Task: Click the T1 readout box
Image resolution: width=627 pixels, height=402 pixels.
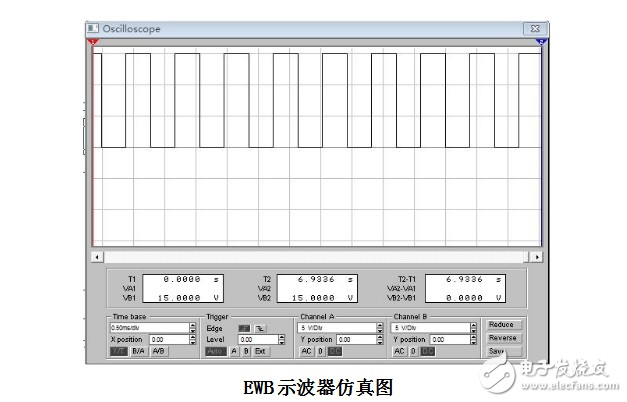Action: (x=183, y=288)
